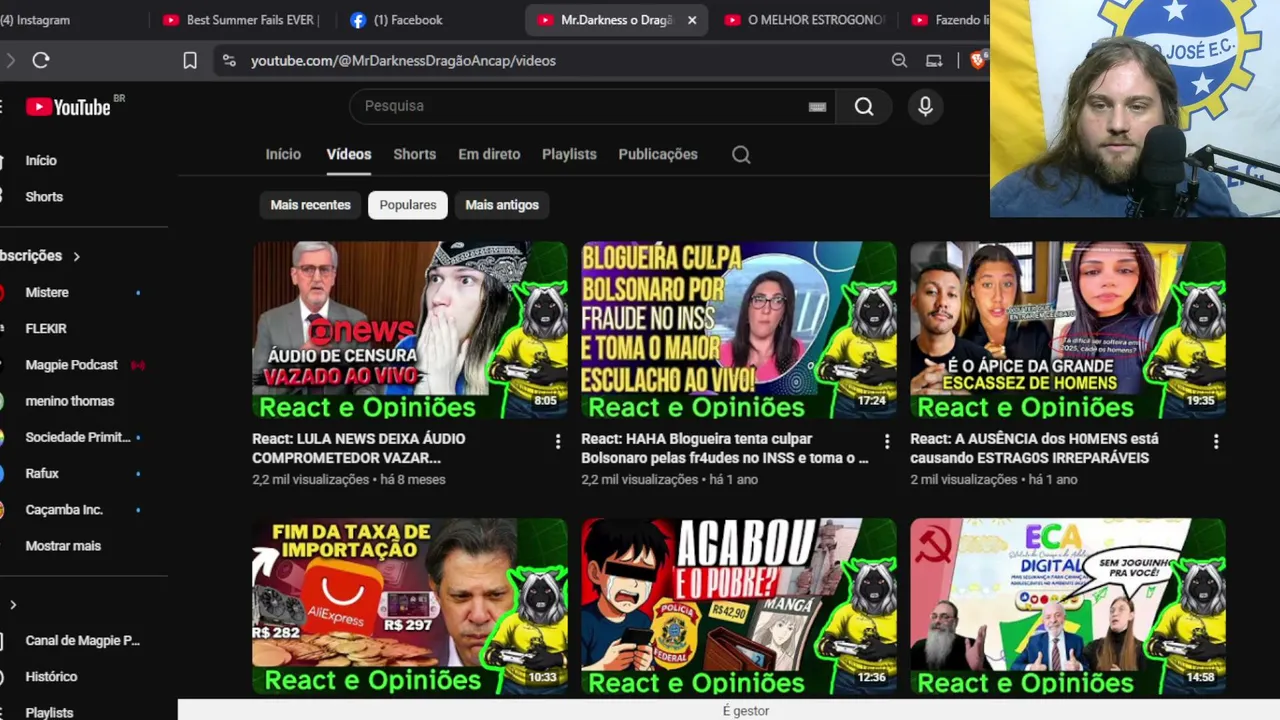The image size is (1280, 720).
Task: Switch to the Best Summer Fails EVER tab
Action: pos(240,20)
